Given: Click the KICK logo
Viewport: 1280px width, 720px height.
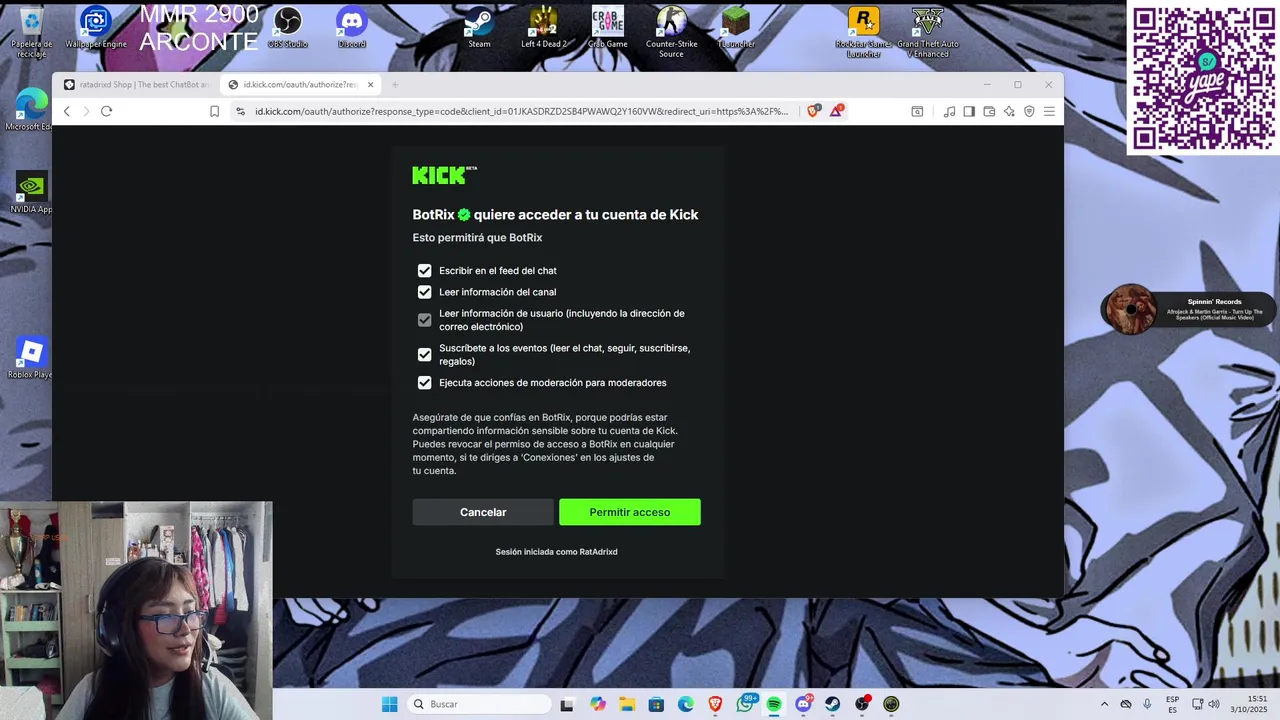Looking at the screenshot, I should coord(444,175).
